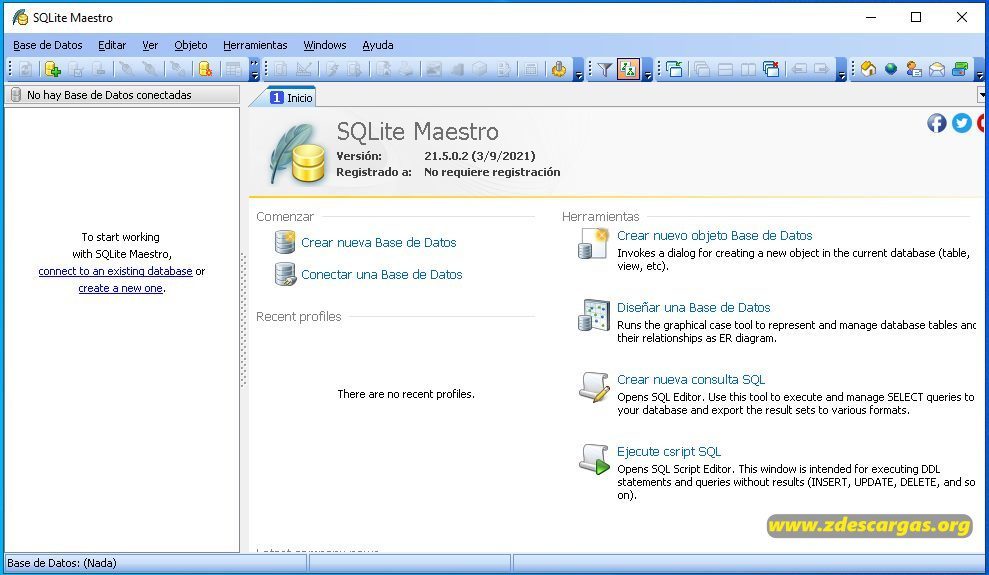Click the cascade windows toolbar icon
989x575 pixels.
(701, 69)
